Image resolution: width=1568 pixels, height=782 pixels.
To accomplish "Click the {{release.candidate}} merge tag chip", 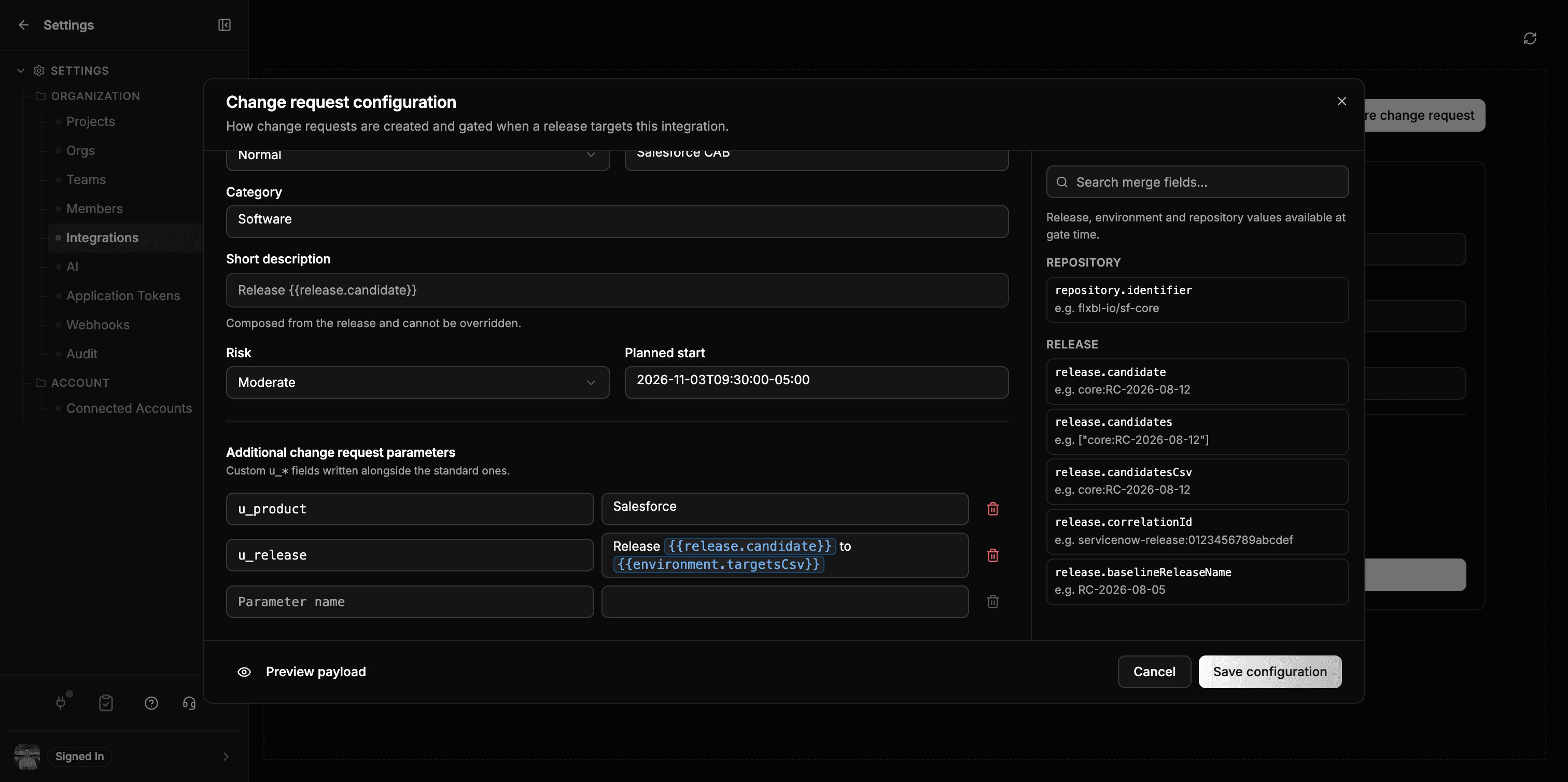I will pos(750,546).
